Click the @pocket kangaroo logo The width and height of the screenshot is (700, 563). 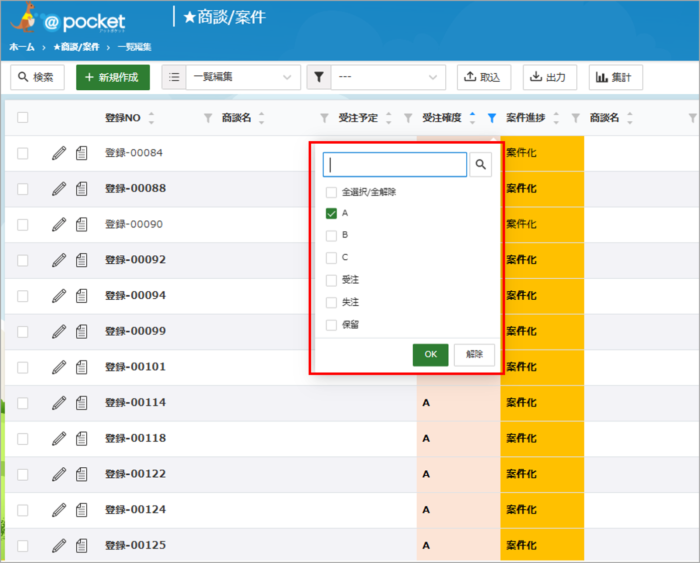pos(67,18)
